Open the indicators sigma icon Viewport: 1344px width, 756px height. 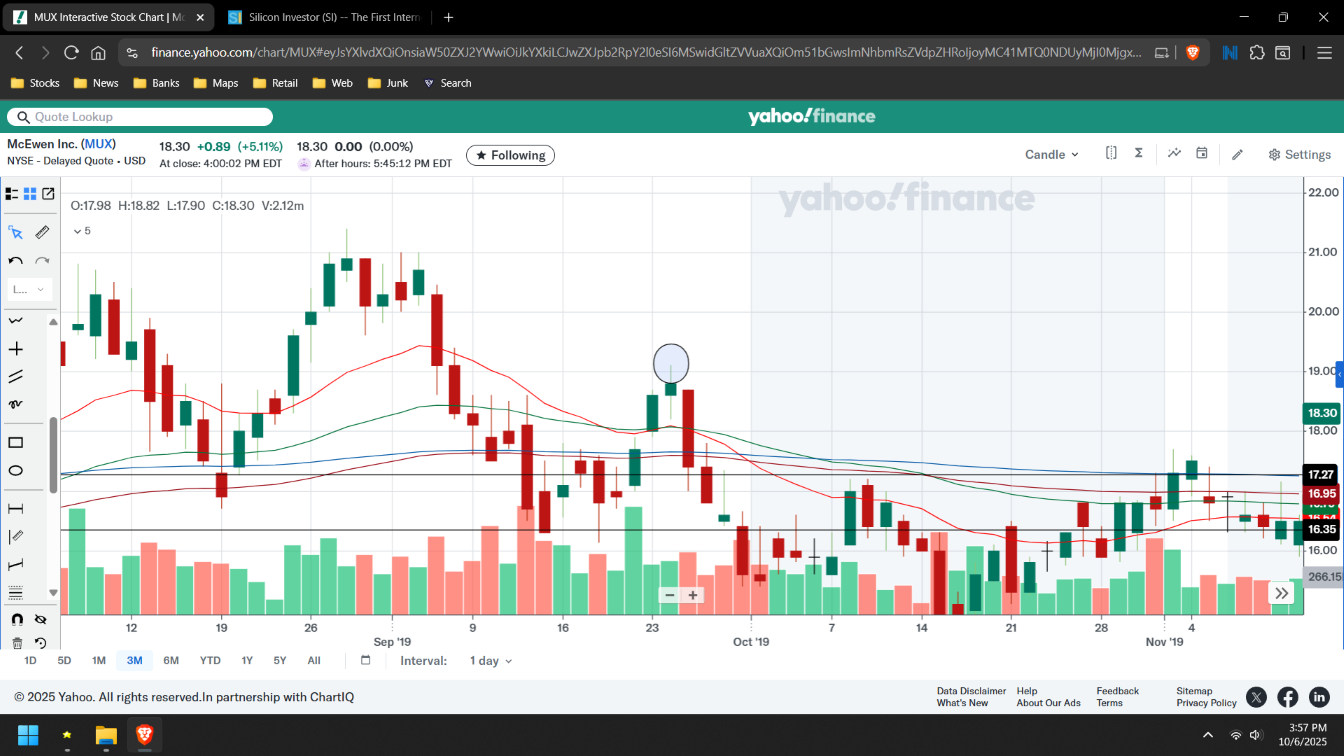(1138, 154)
